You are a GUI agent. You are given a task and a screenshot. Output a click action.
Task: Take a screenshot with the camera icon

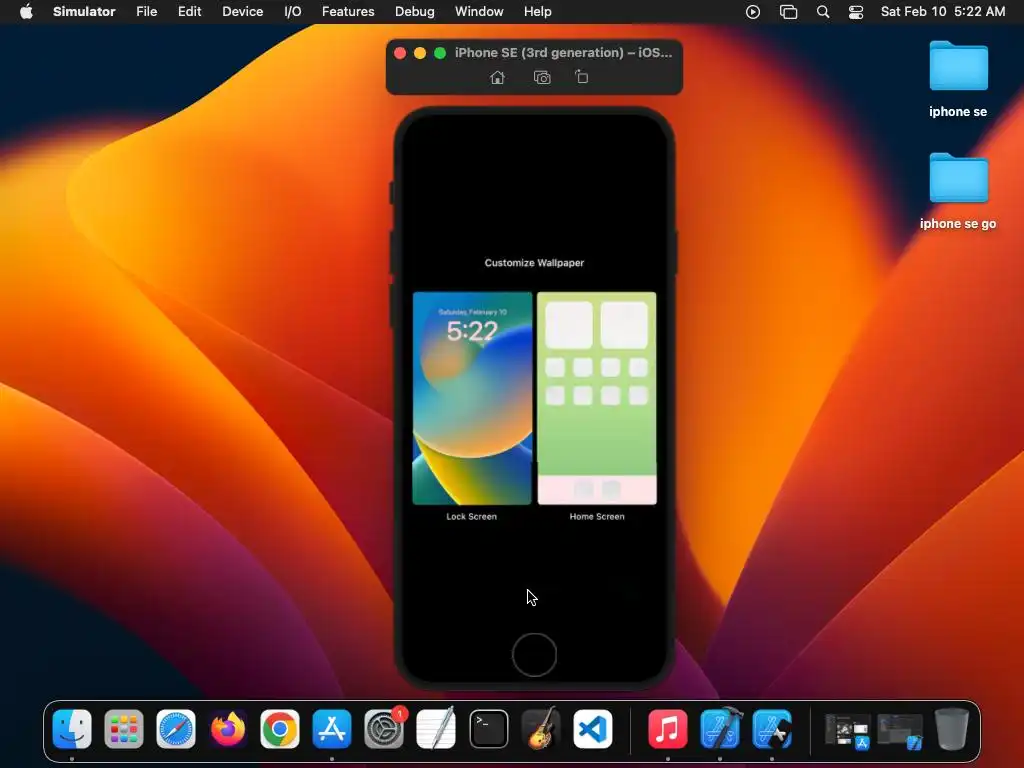[x=542, y=78]
